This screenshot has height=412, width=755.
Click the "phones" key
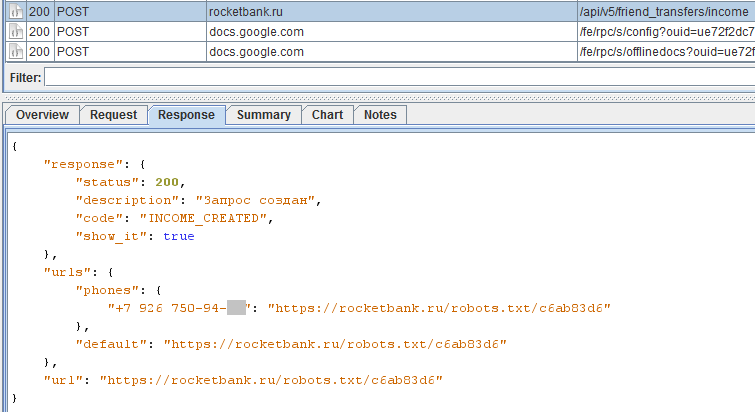pyautogui.click(x=107, y=290)
